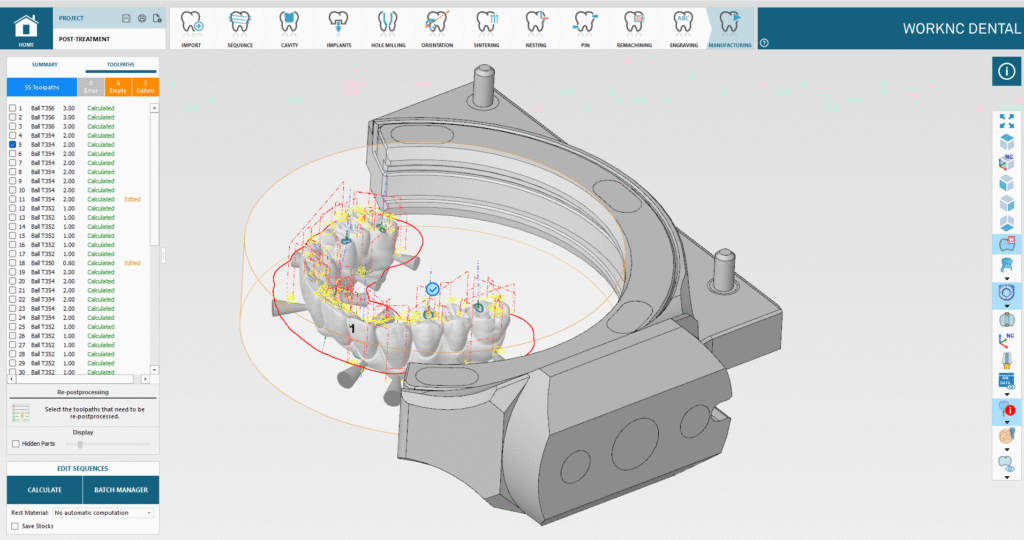1024x540 pixels.
Task: Open the Sequence step
Action: coord(240,29)
